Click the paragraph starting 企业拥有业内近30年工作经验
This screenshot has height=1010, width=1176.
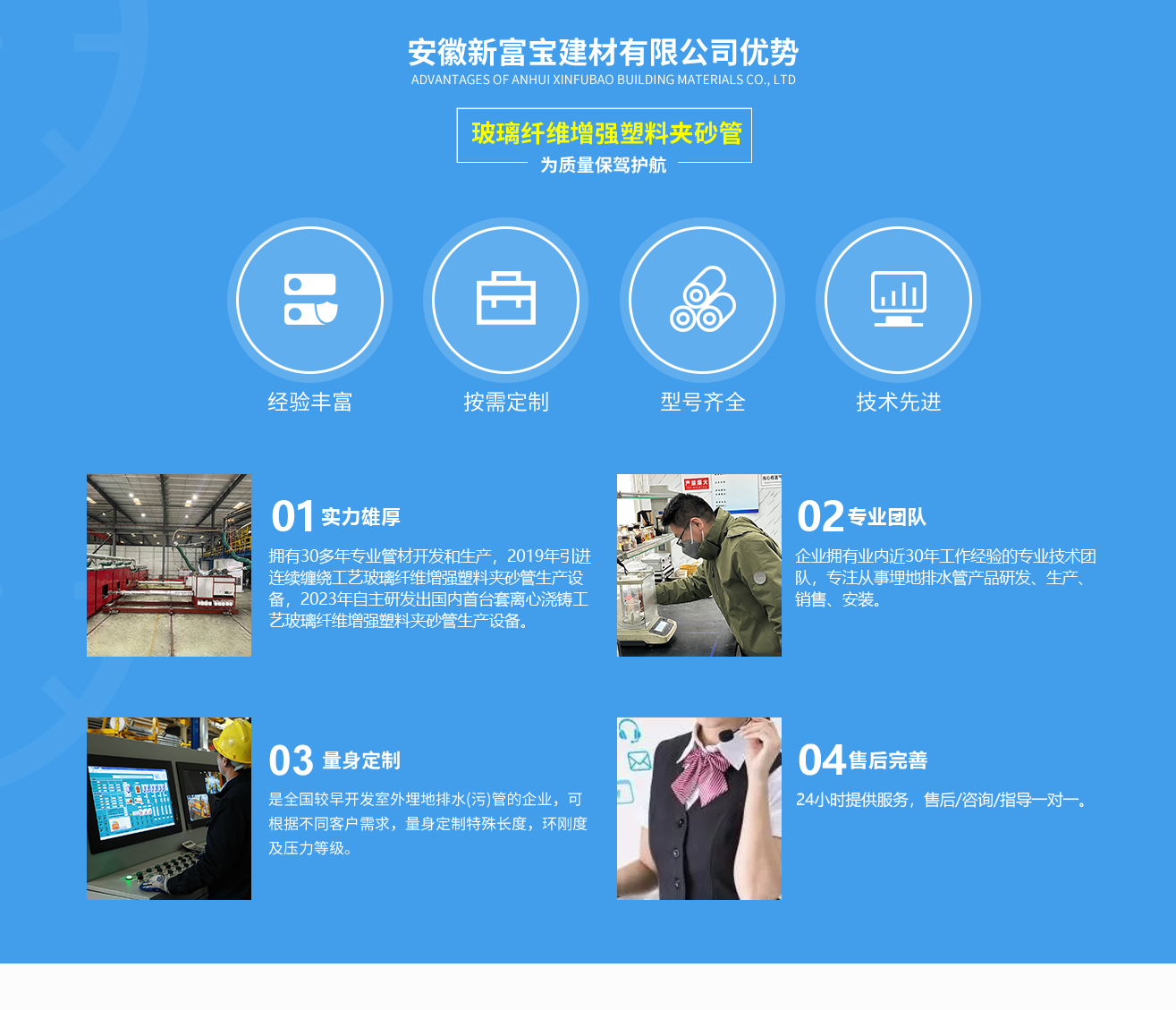click(946, 578)
